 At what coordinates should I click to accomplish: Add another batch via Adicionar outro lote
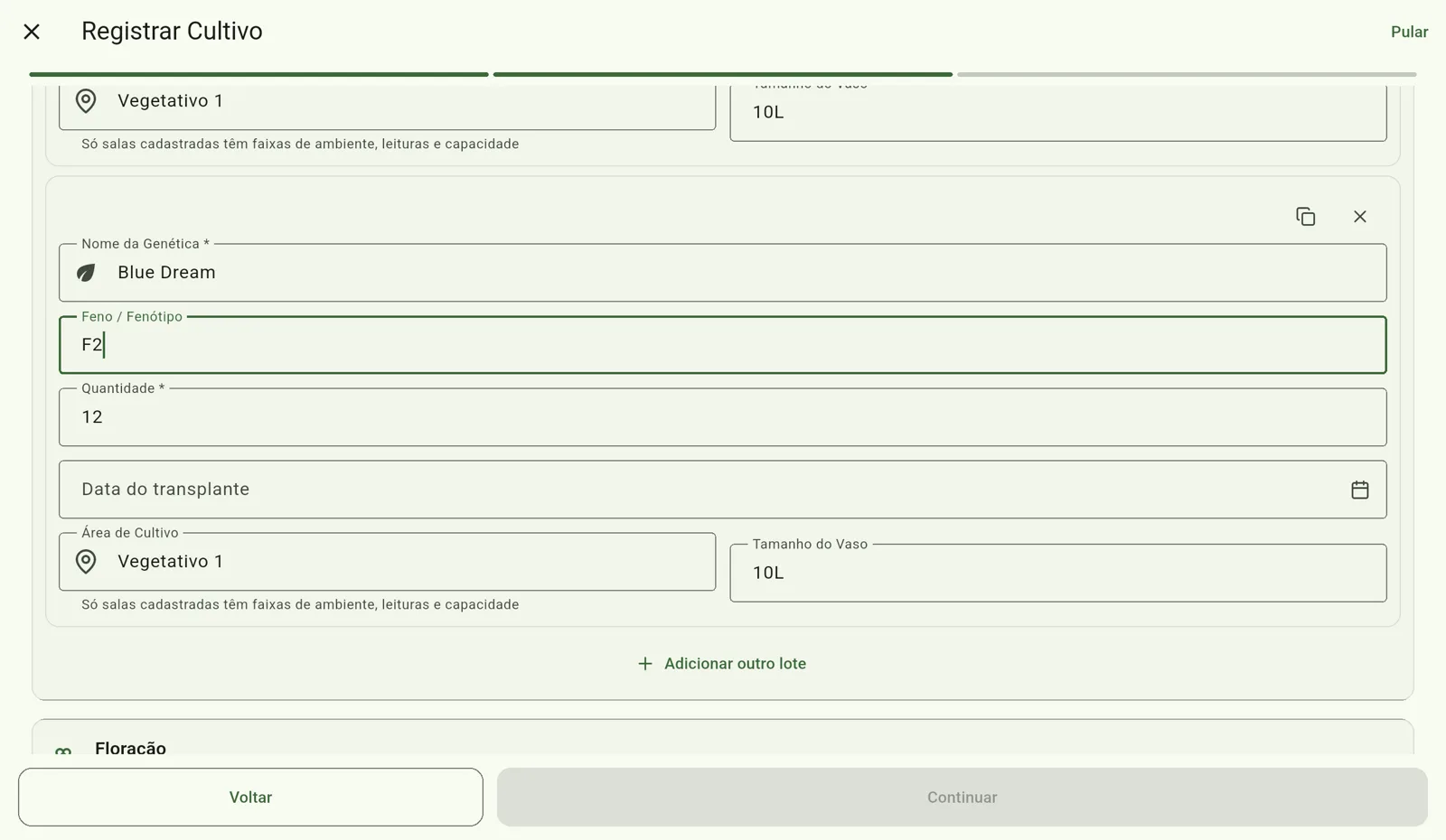click(x=722, y=664)
